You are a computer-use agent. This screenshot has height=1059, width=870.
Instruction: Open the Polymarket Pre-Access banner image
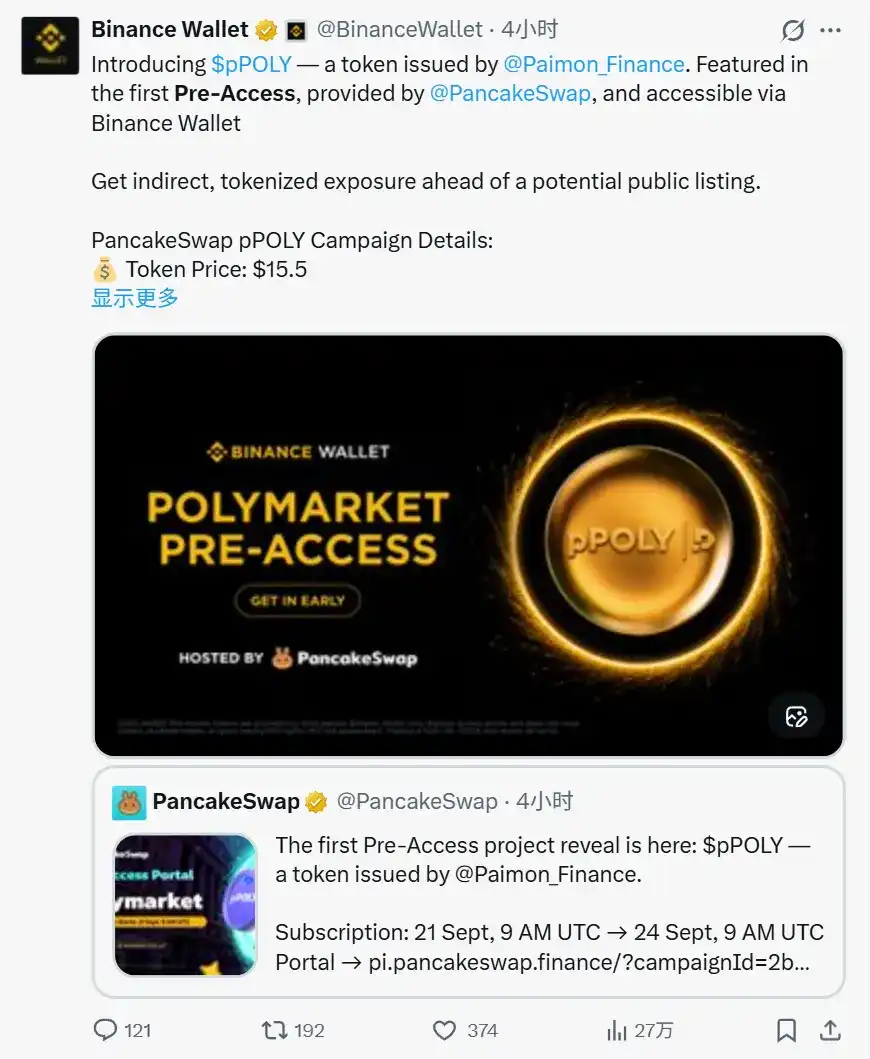click(x=469, y=546)
